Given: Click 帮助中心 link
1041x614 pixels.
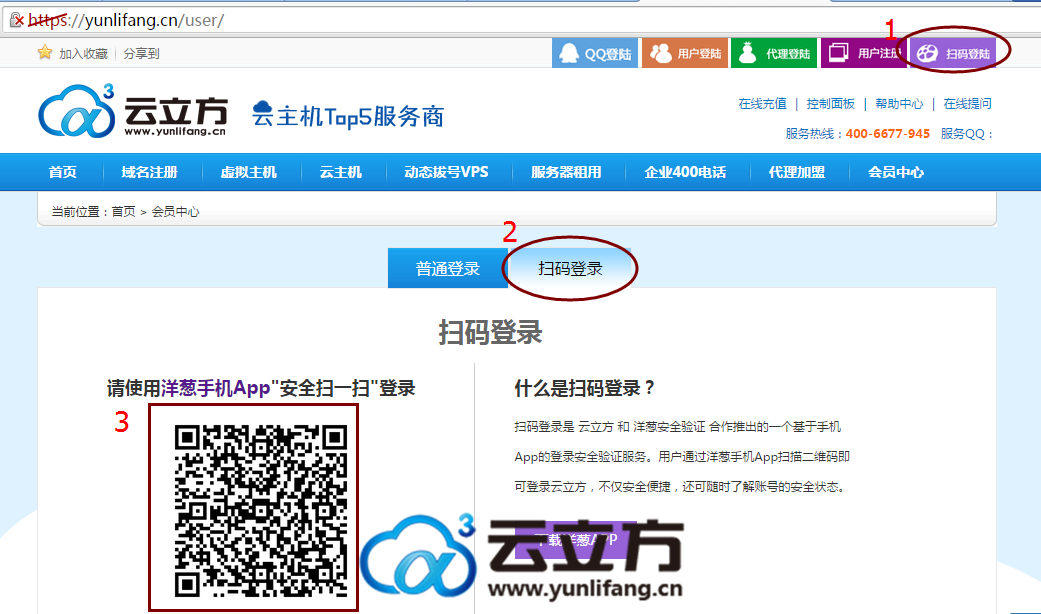Looking at the screenshot, I should coord(899,104).
